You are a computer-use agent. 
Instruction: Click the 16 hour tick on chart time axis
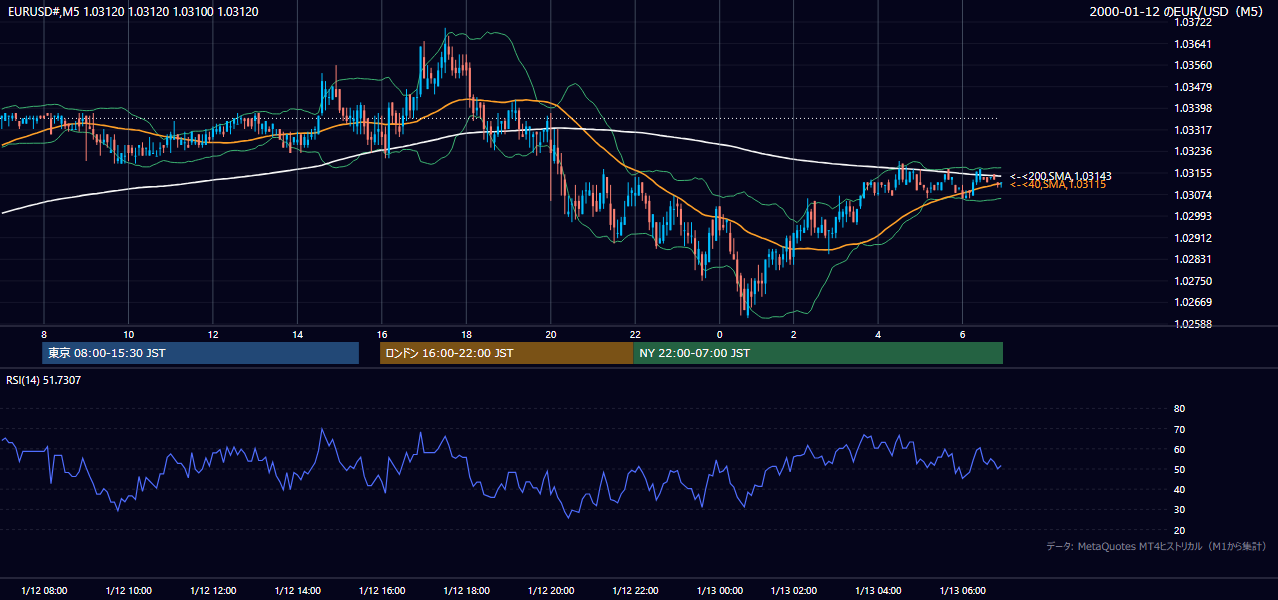382,334
